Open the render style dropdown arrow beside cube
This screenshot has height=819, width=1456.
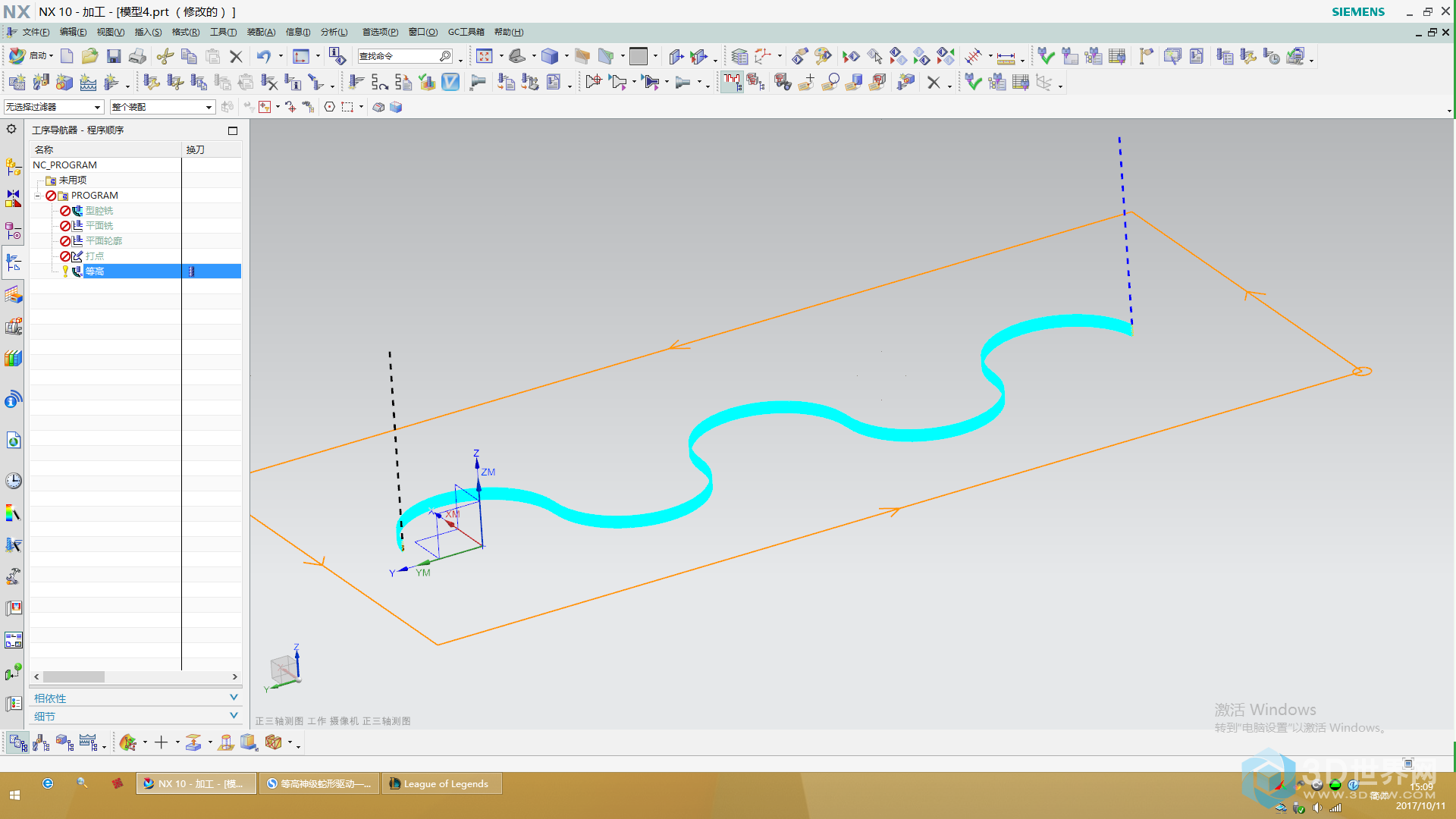pyautogui.click(x=566, y=56)
